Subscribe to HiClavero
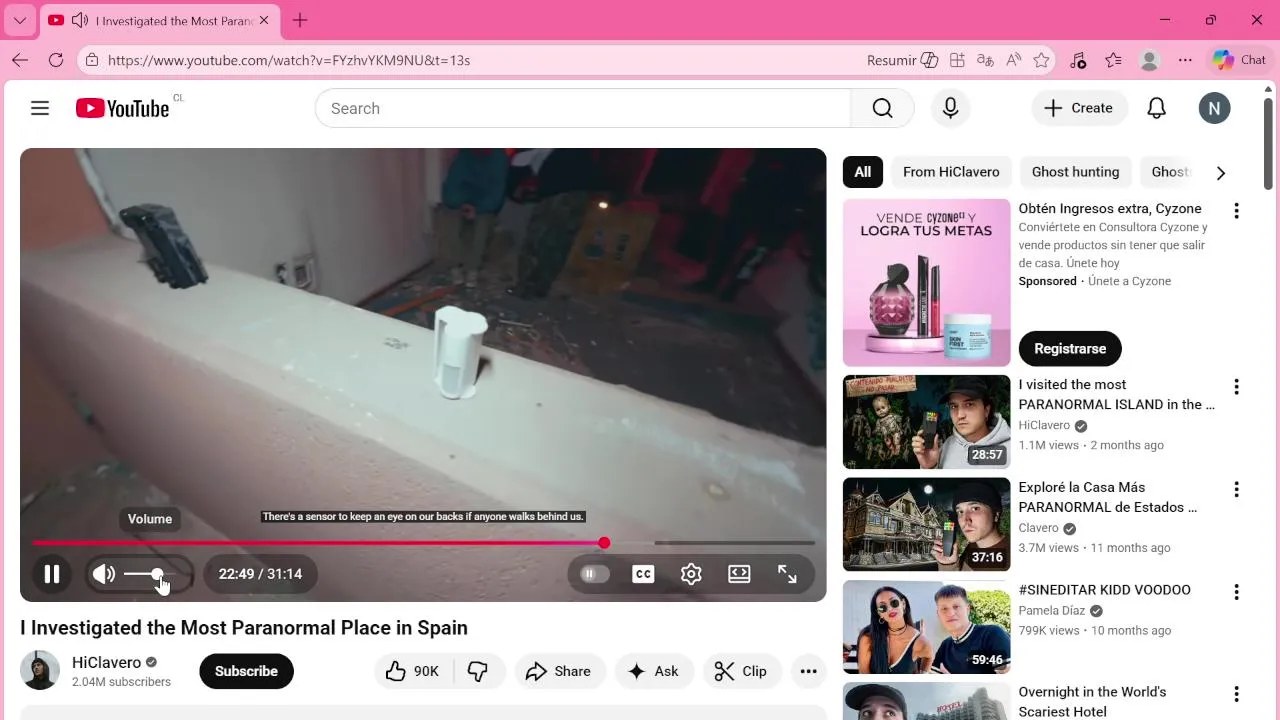Screen dimensions: 1280x720 246,671
